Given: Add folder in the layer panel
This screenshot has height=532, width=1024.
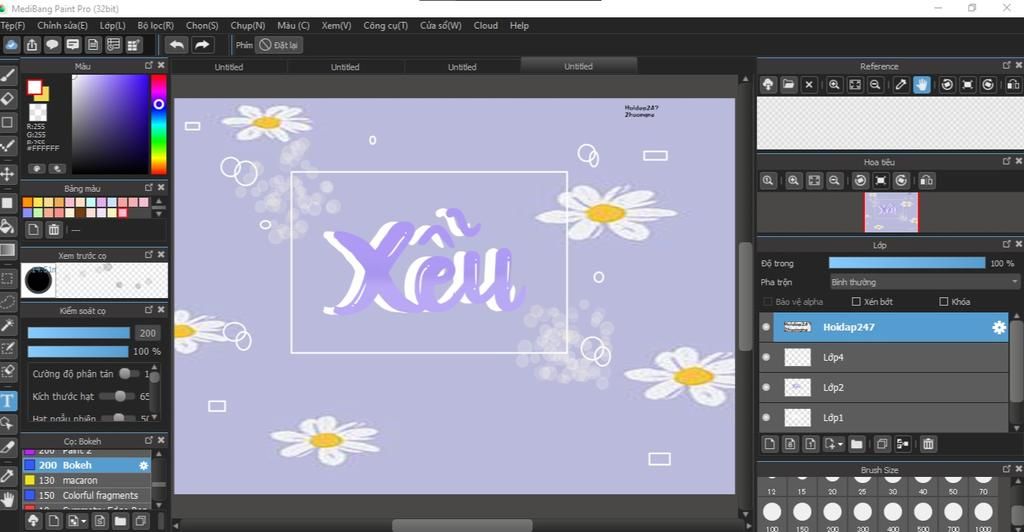Looking at the screenshot, I should (x=857, y=444).
